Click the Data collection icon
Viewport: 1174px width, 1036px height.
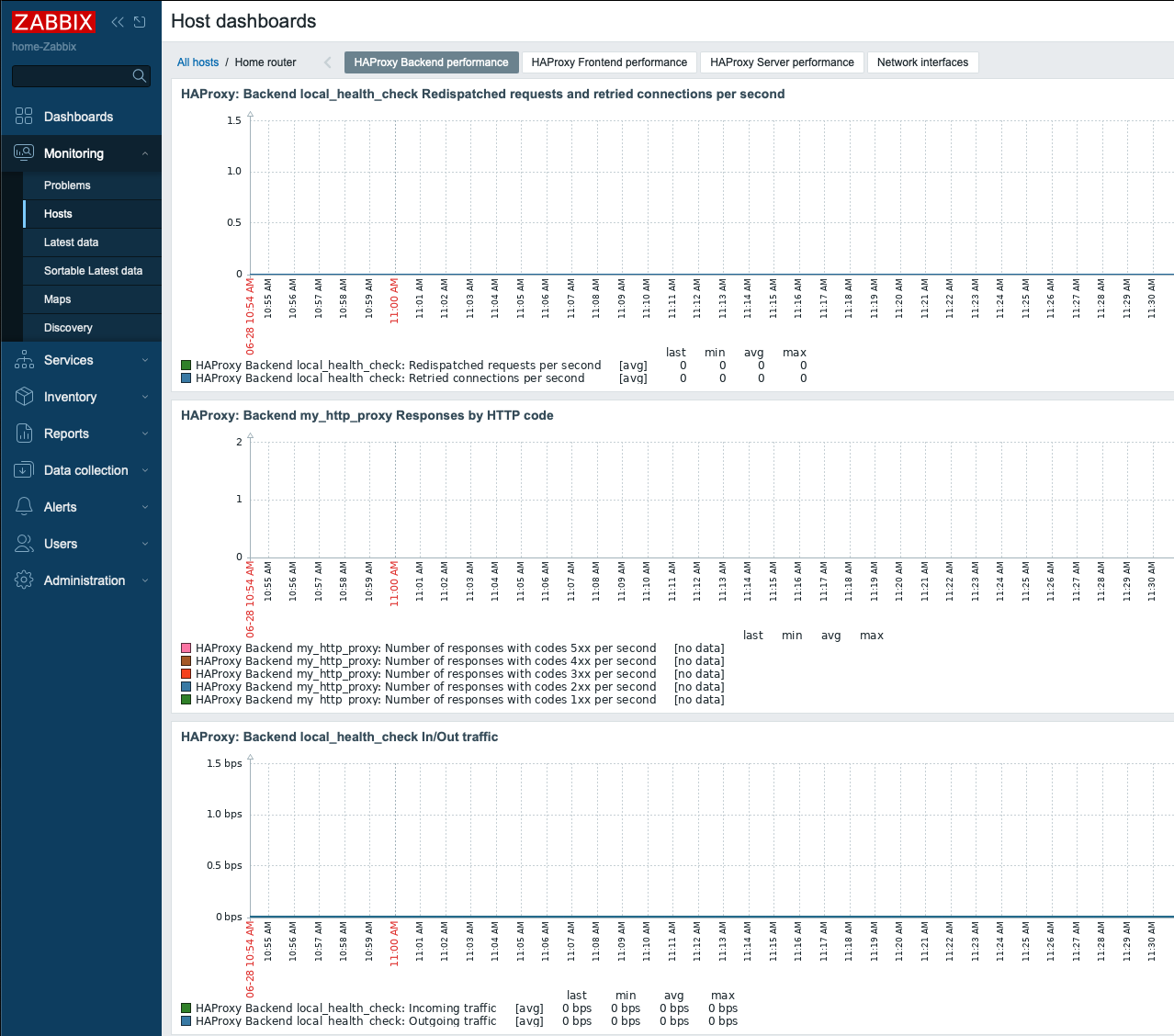(23, 470)
